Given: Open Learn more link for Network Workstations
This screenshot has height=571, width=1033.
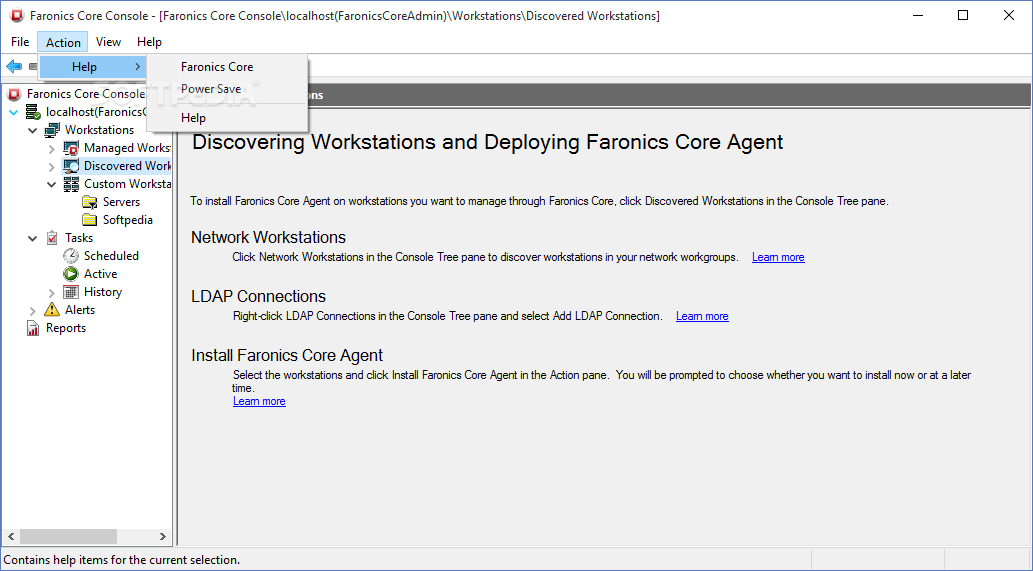Looking at the screenshot, I should tap(778, 258).
